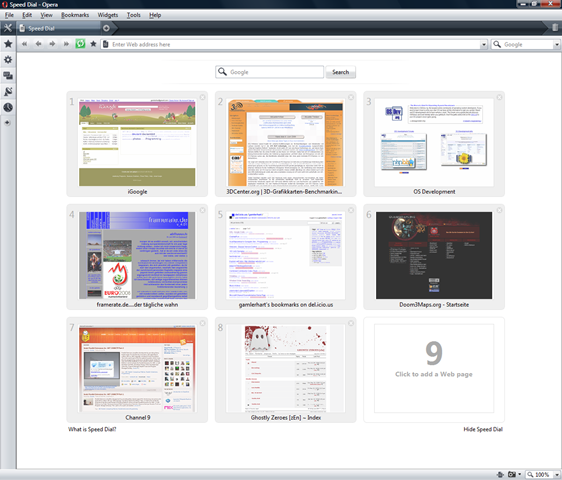
Task: Toggle the side panel with the wrench icon
Action: 8,28
